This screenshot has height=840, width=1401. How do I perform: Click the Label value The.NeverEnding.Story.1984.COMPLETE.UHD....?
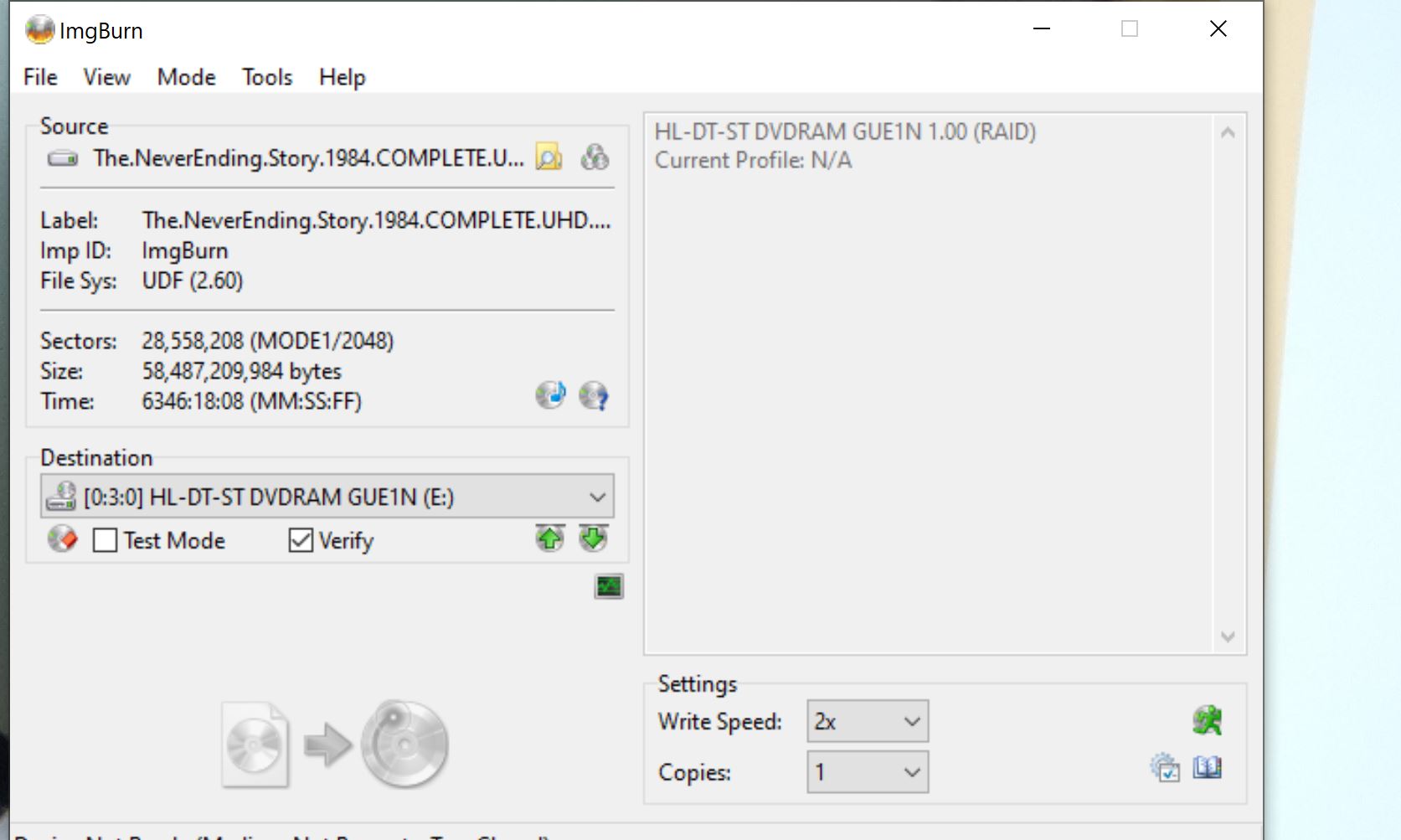(x=376, y=220)
